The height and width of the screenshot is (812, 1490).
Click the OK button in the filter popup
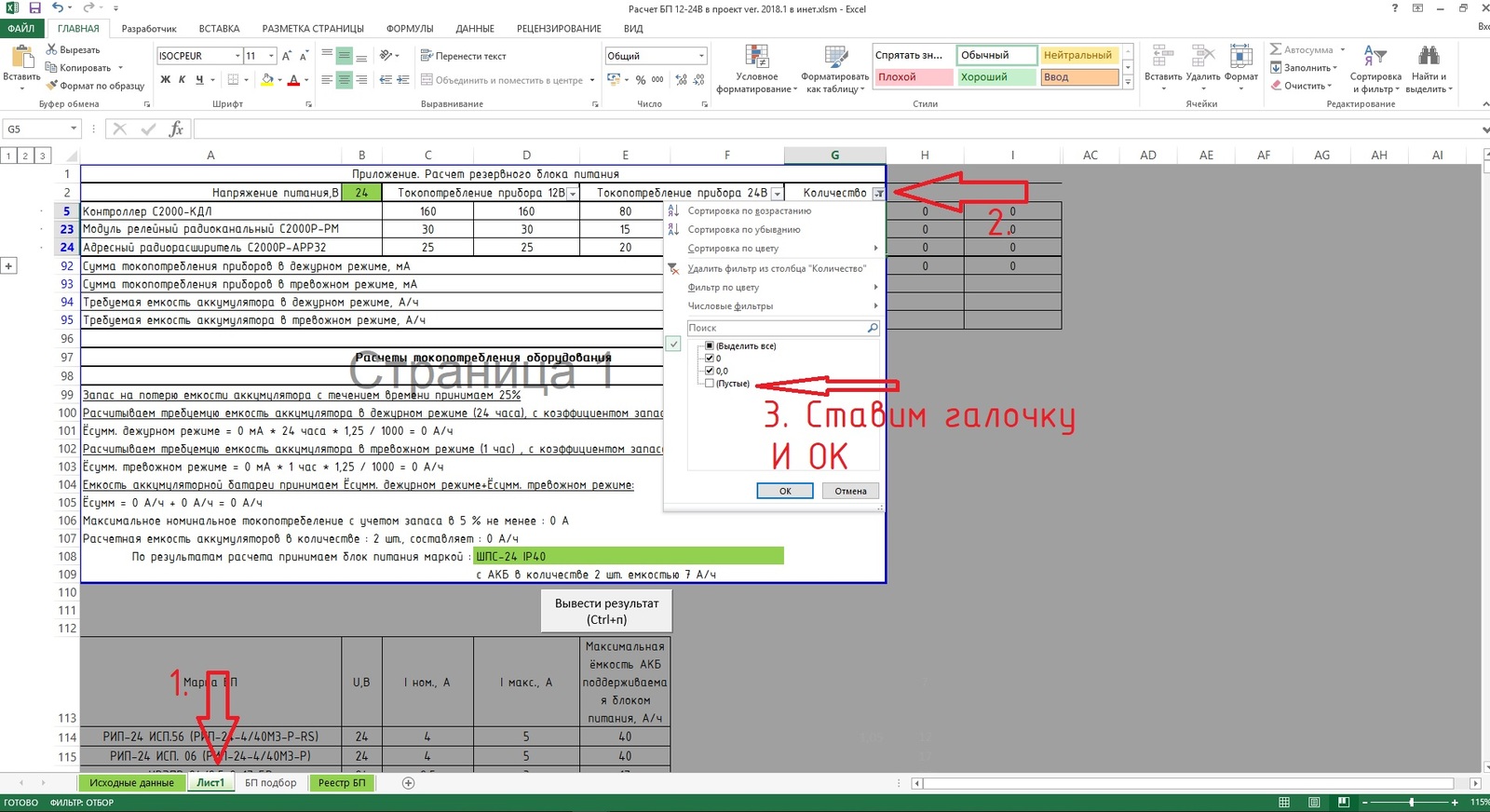click(785, 491)
